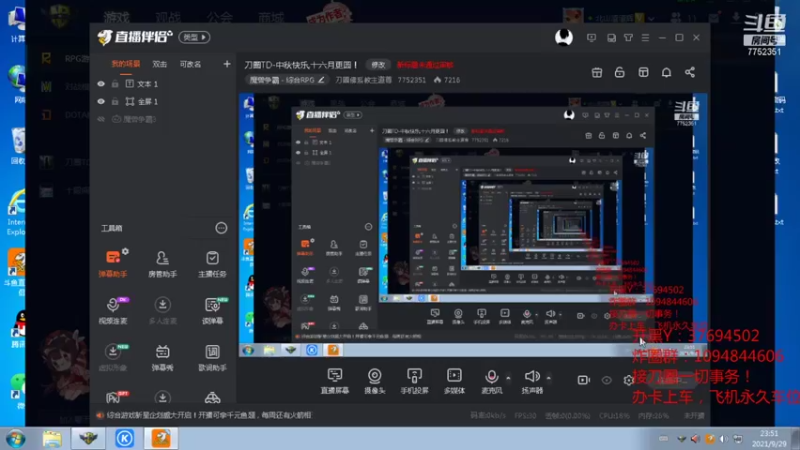This screenshot has height=450, width=800.
Task: Switch to 我的场景 tab
Action: coord(126,64)
